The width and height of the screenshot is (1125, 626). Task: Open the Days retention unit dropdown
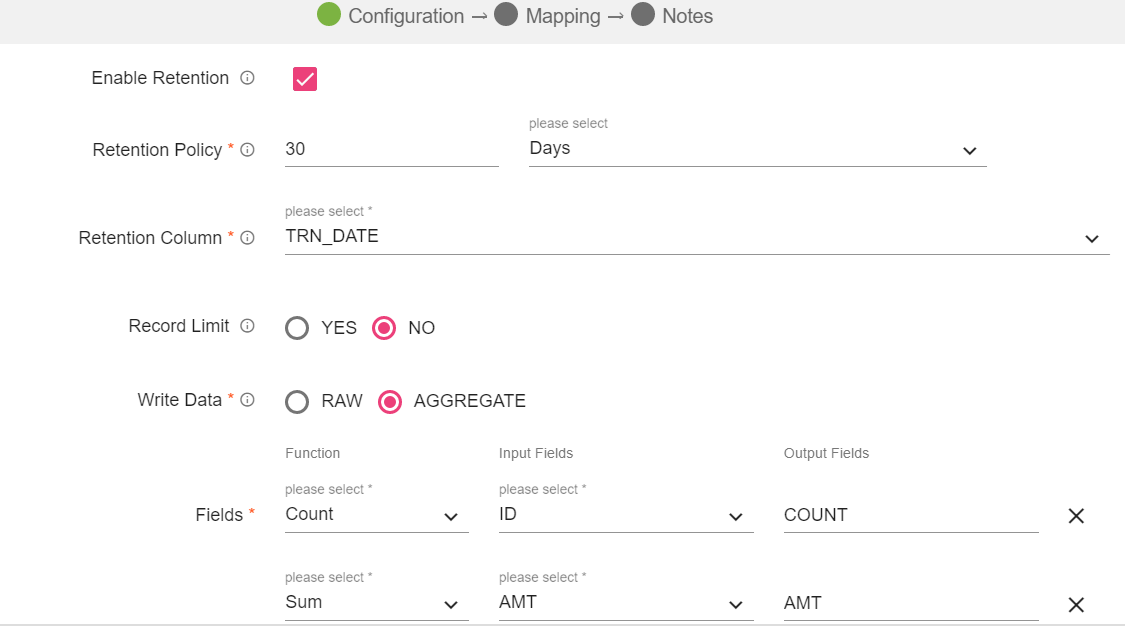coord(757,149)
